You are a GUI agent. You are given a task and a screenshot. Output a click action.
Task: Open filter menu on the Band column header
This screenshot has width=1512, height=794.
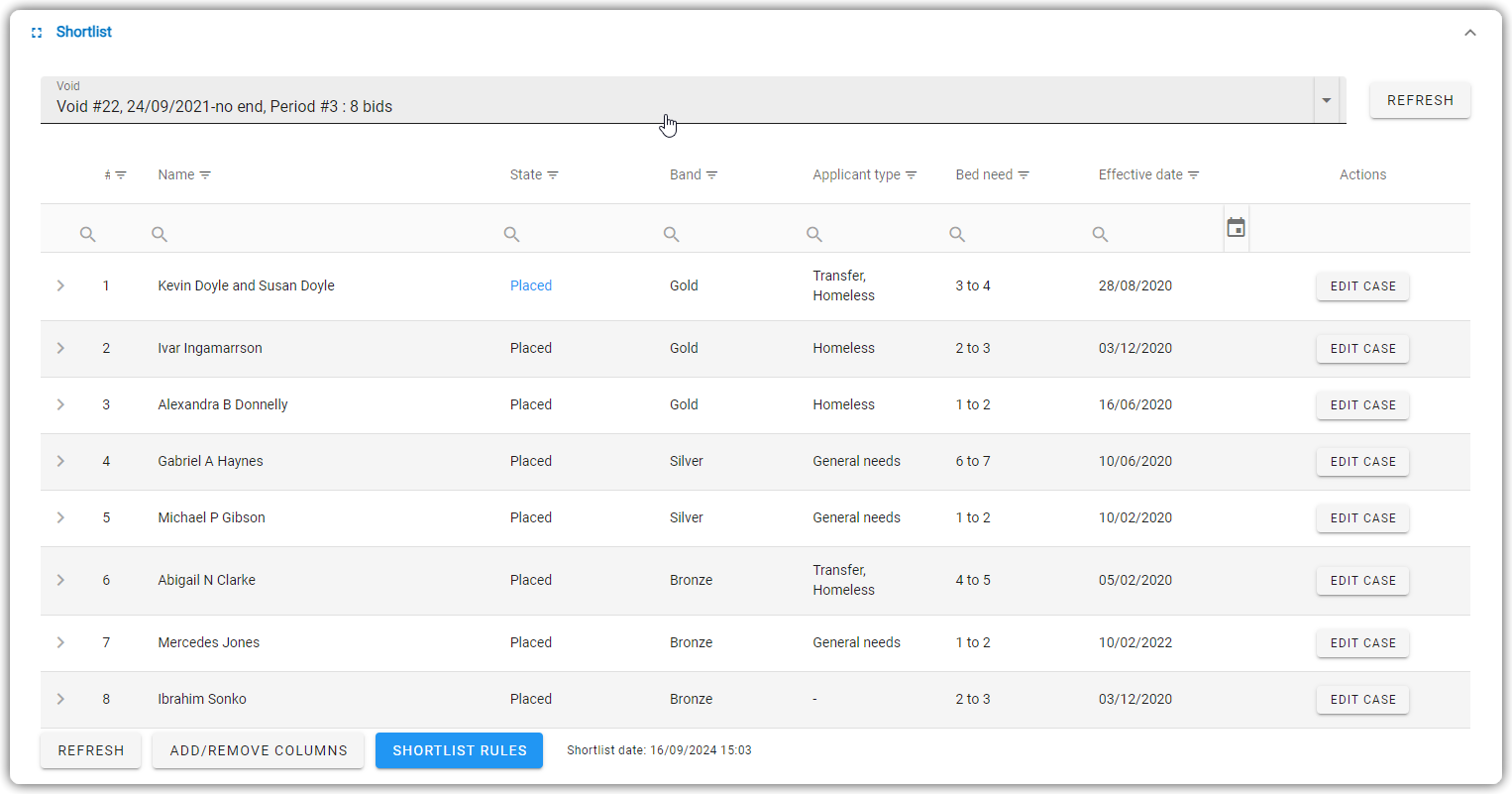(711, 175)
